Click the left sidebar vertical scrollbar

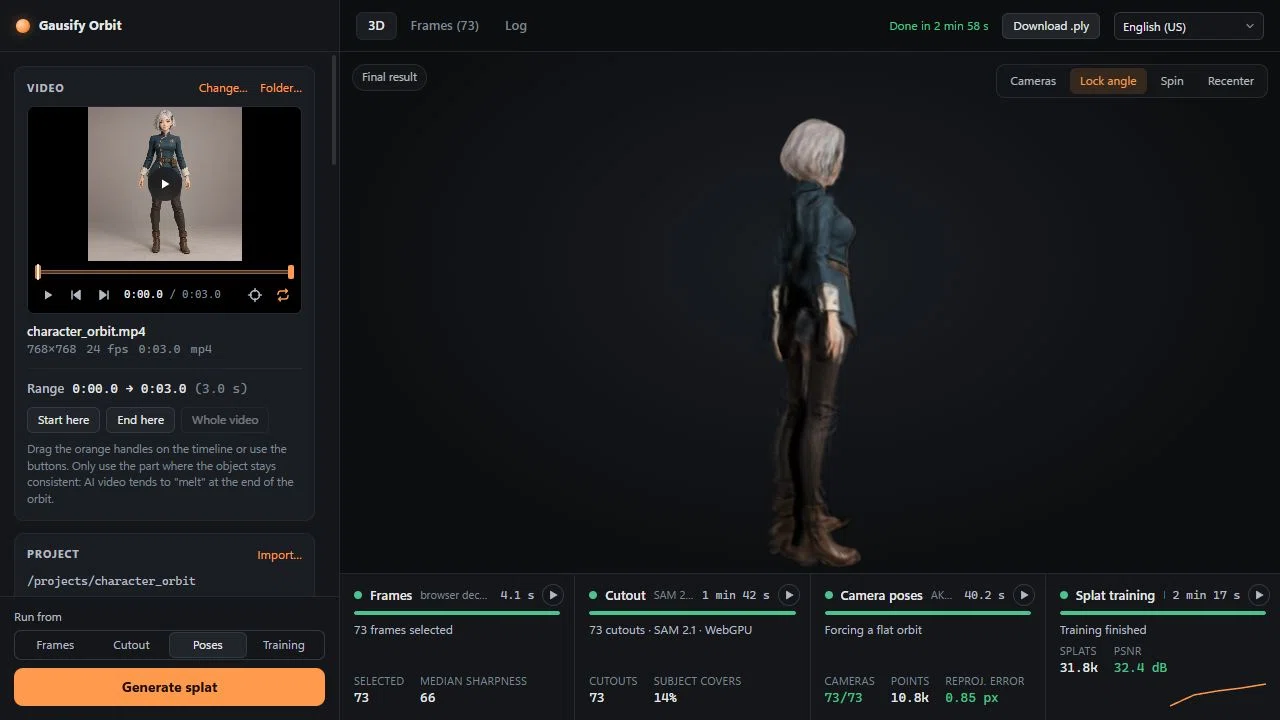(334, 110)
